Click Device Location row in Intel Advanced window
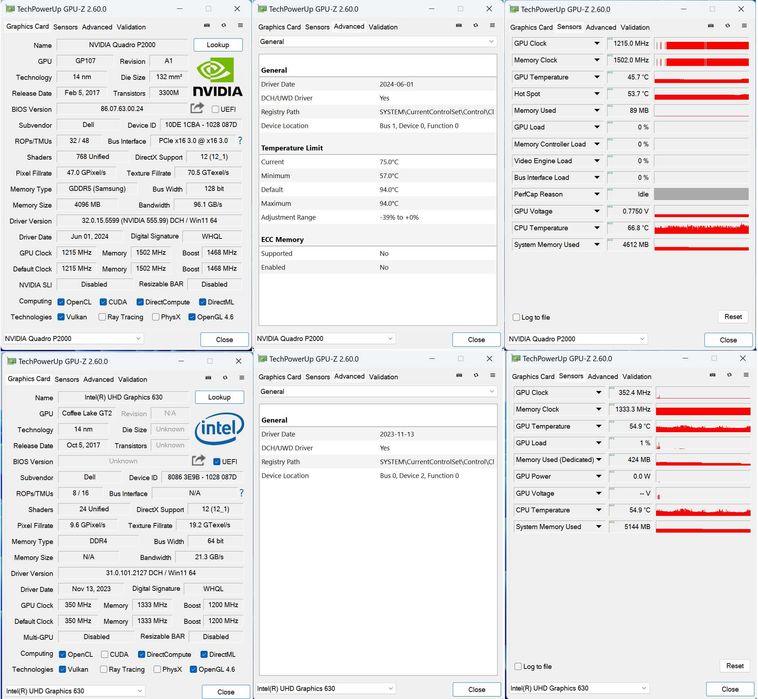 (378, 476)
